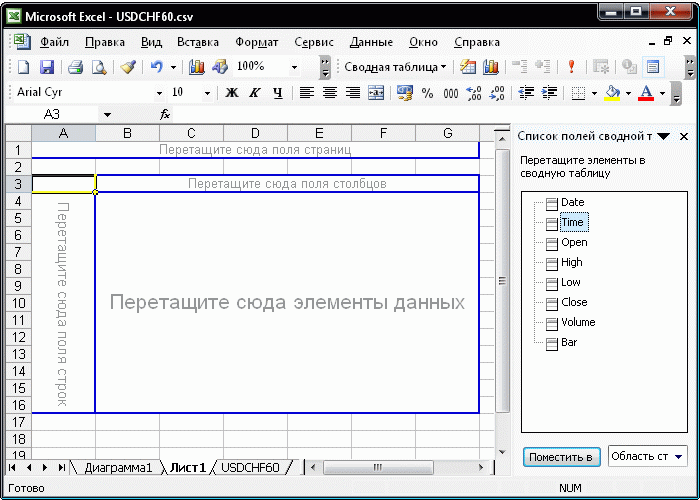Open the Правка menu

(105, 42)
